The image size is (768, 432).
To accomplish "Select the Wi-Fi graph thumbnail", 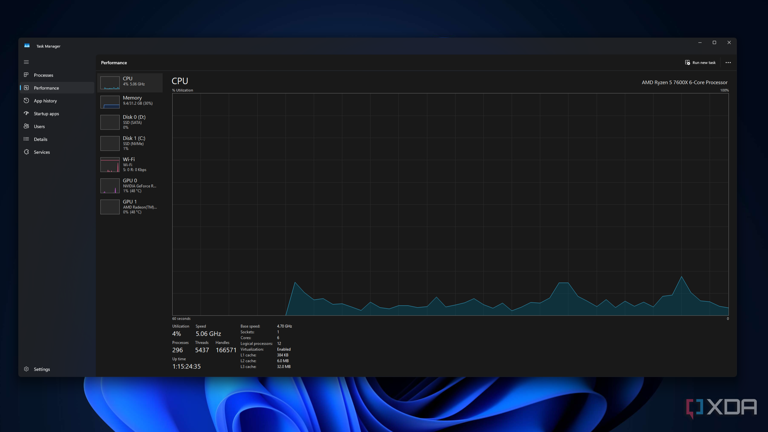I will (x=110, y=165).
